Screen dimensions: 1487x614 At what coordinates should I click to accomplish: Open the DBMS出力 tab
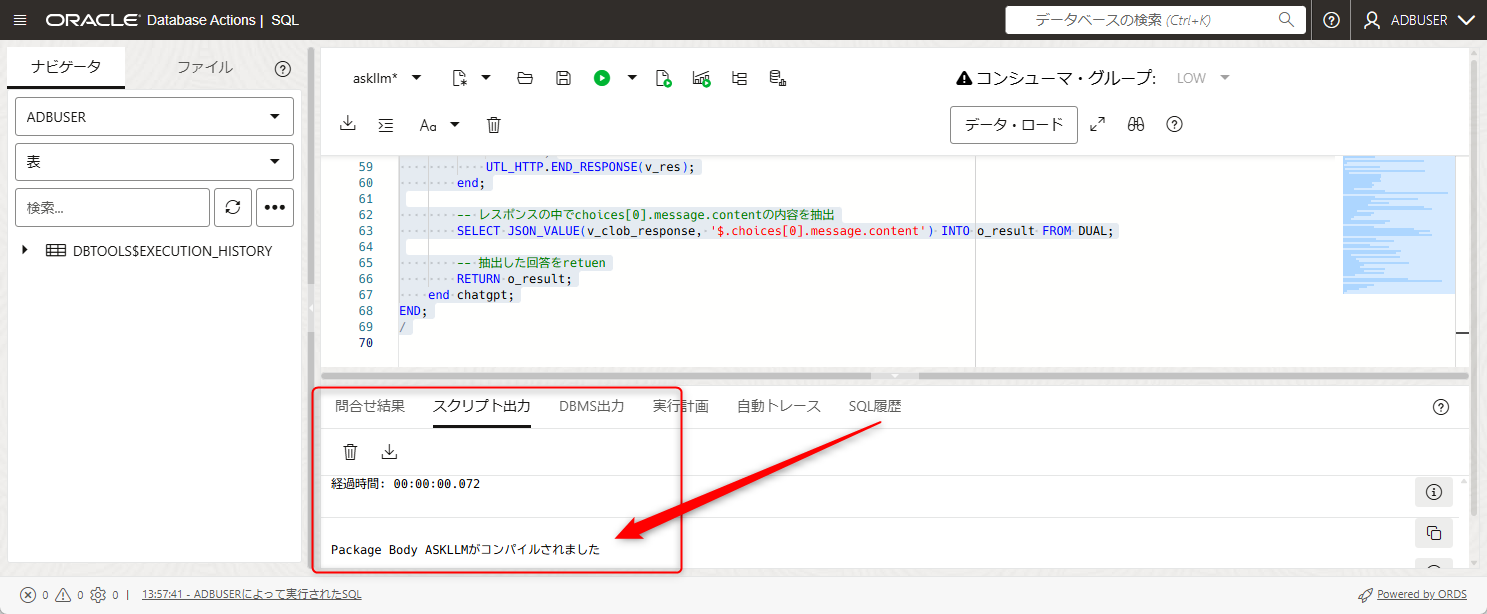(592, 406)
